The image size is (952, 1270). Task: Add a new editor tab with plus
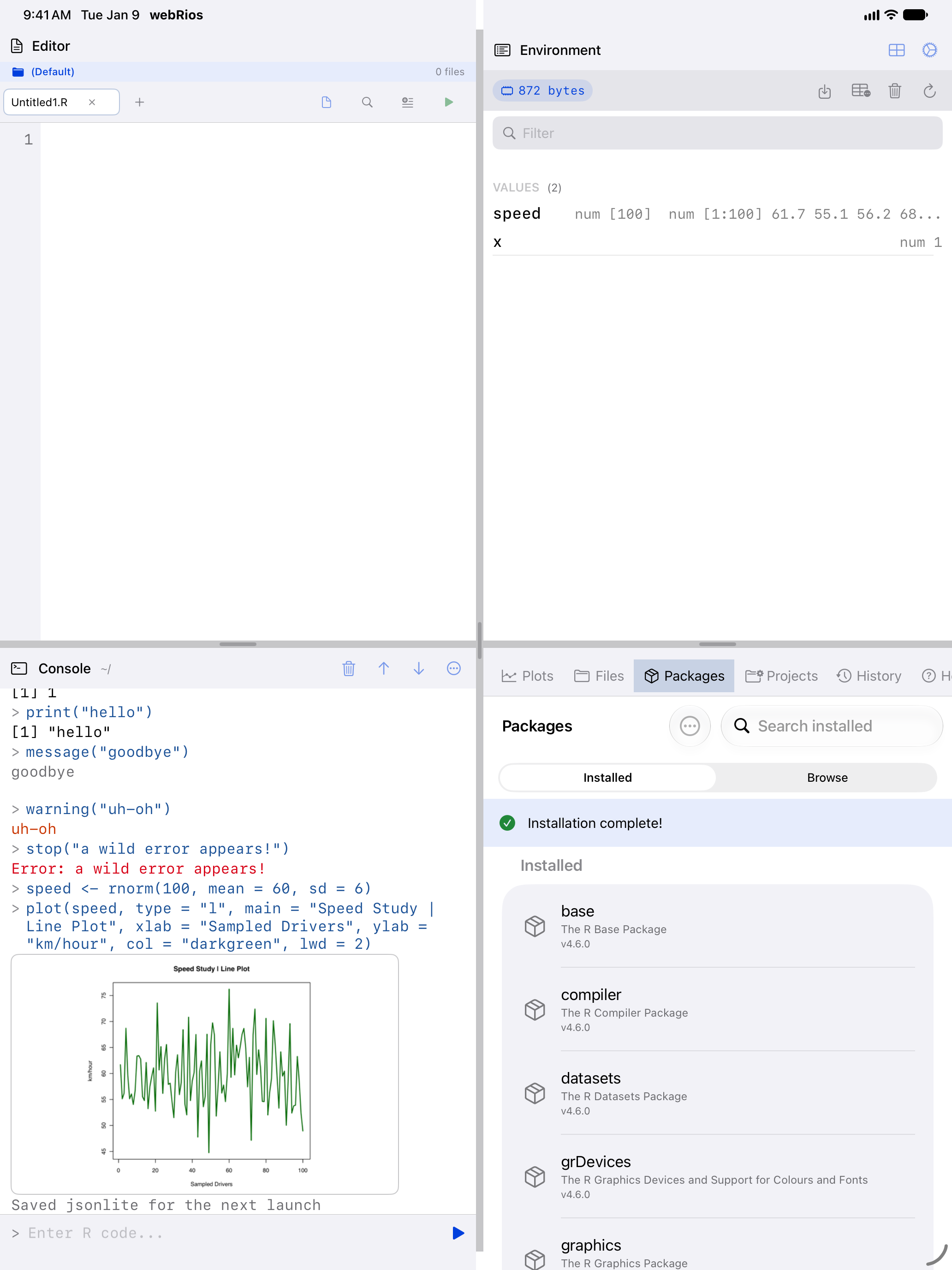coord(139,102)
